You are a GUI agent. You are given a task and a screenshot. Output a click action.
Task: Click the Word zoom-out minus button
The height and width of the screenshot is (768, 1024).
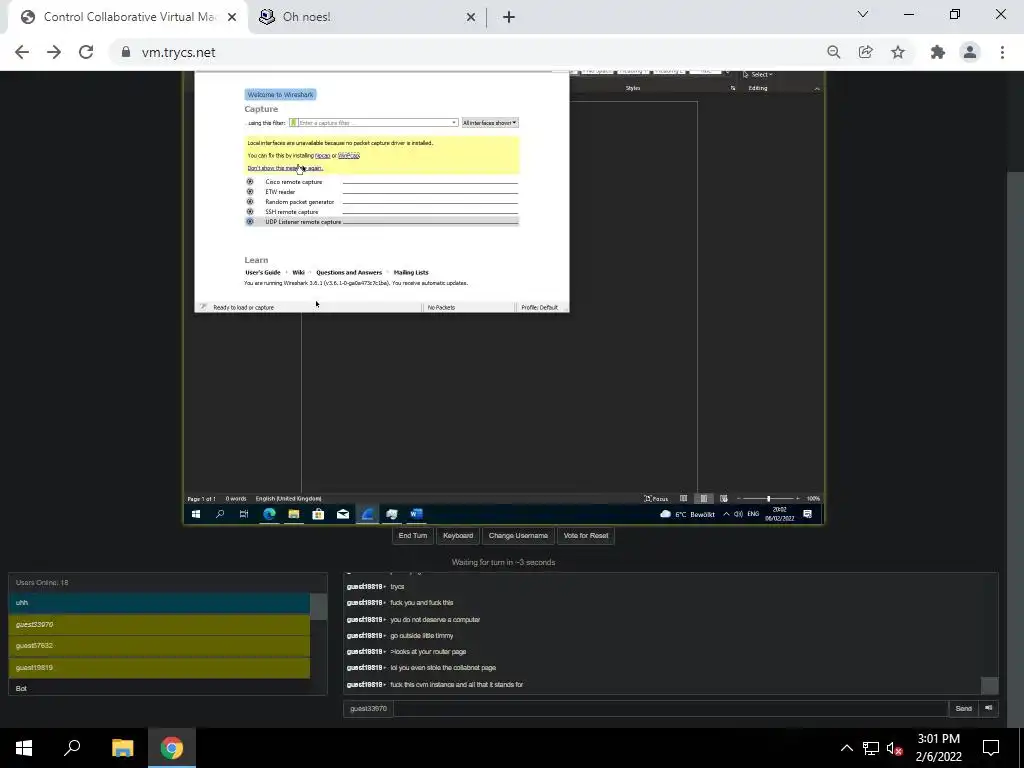[x=739, y=498]
